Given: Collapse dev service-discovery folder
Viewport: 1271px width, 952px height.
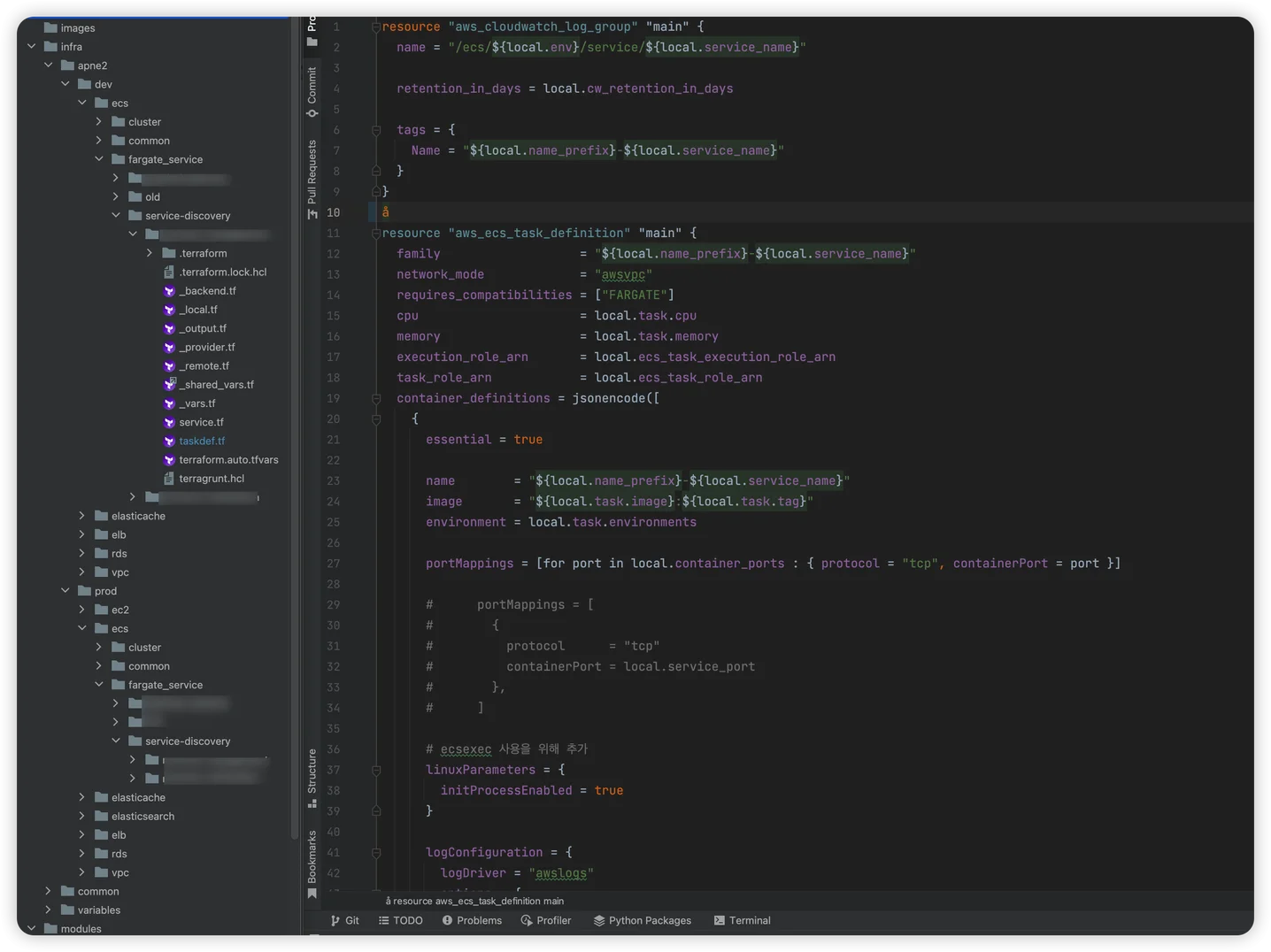Looking at the screenshot, I should pyautogui.click(x=115, y=215).
